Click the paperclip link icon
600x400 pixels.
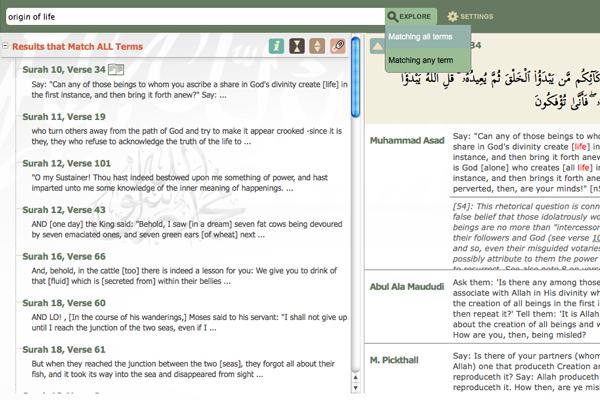(x=338, y=46)
